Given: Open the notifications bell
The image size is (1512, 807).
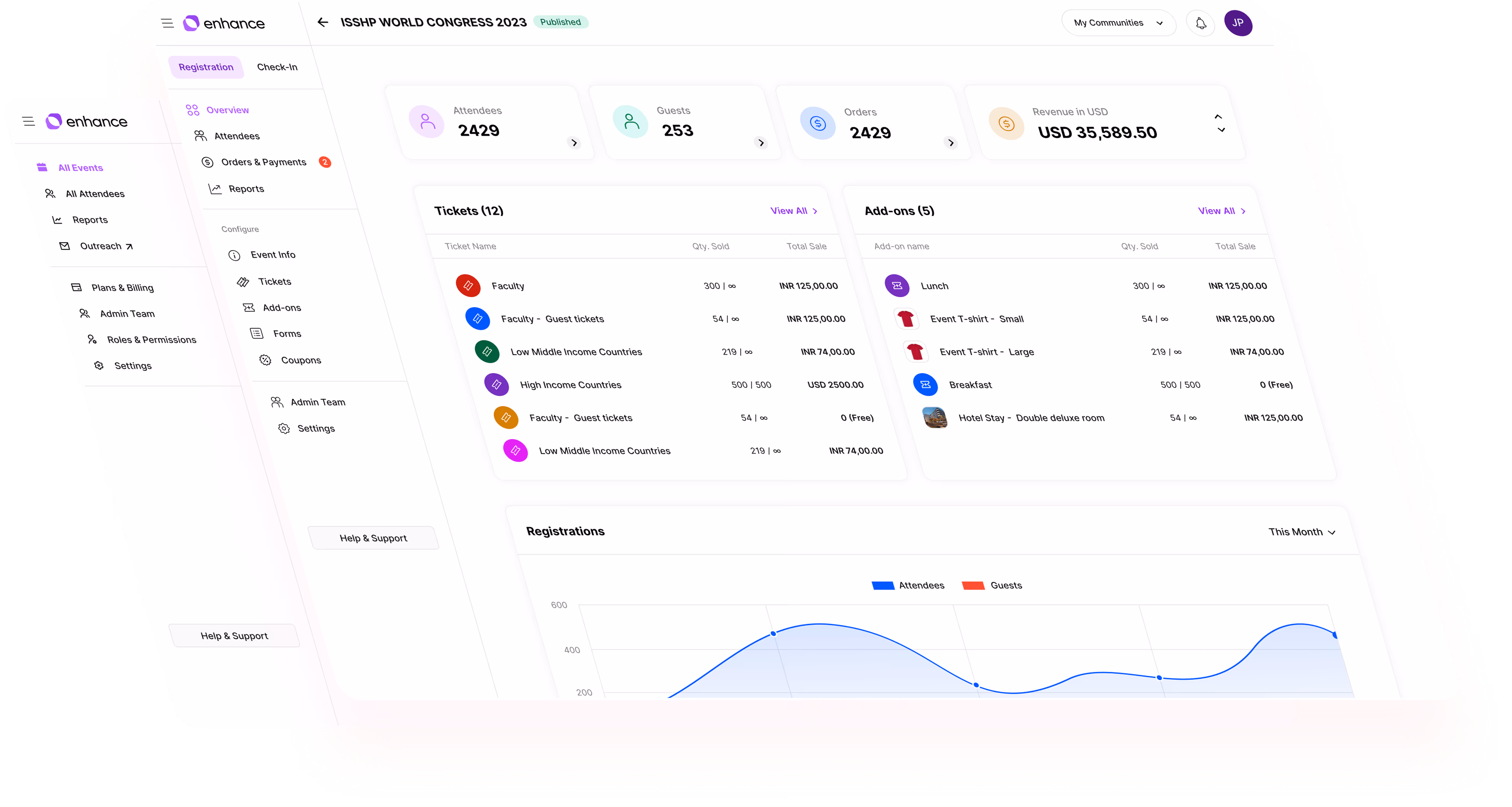Looking at the screenshot, I should (x=1201, y=23).
